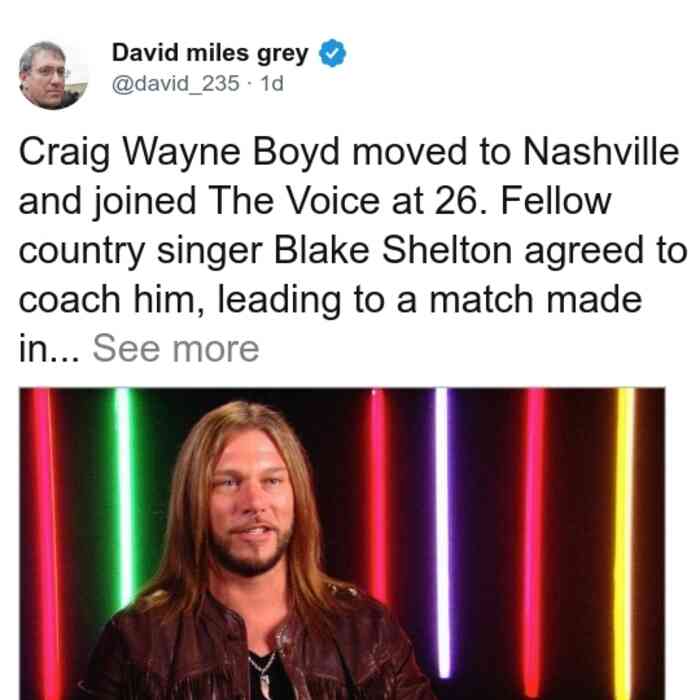
Task: Click the purple neon light in photo
Action: [x=442, y=531]
